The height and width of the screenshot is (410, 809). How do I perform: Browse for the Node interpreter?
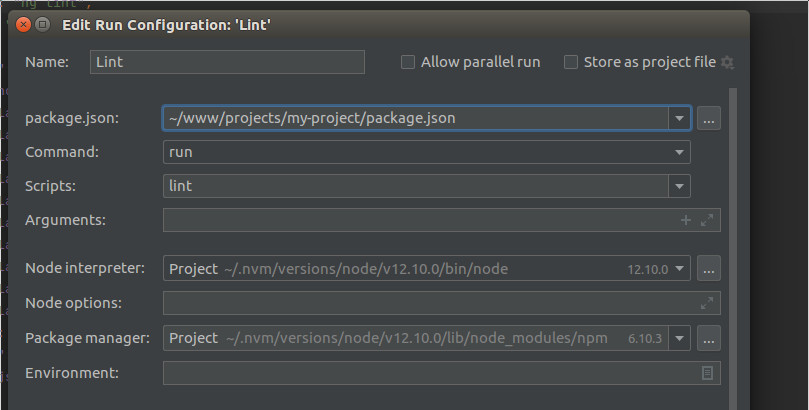coord(709,269)
